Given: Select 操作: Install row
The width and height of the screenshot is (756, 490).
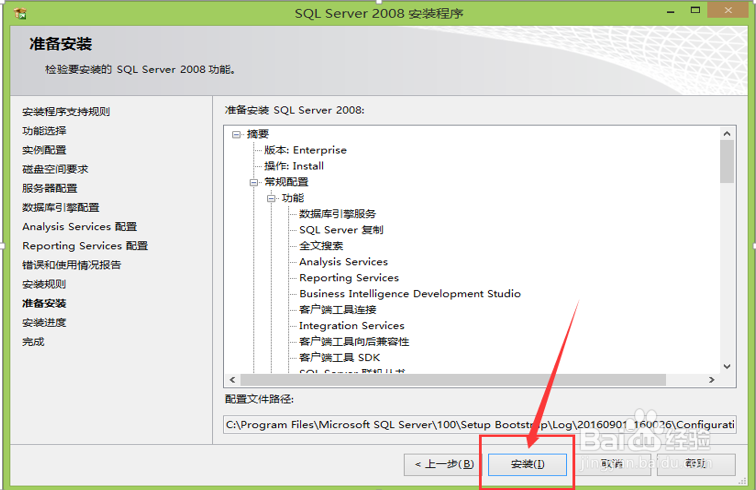Looking at the screenshot, I should pos(294,166).
